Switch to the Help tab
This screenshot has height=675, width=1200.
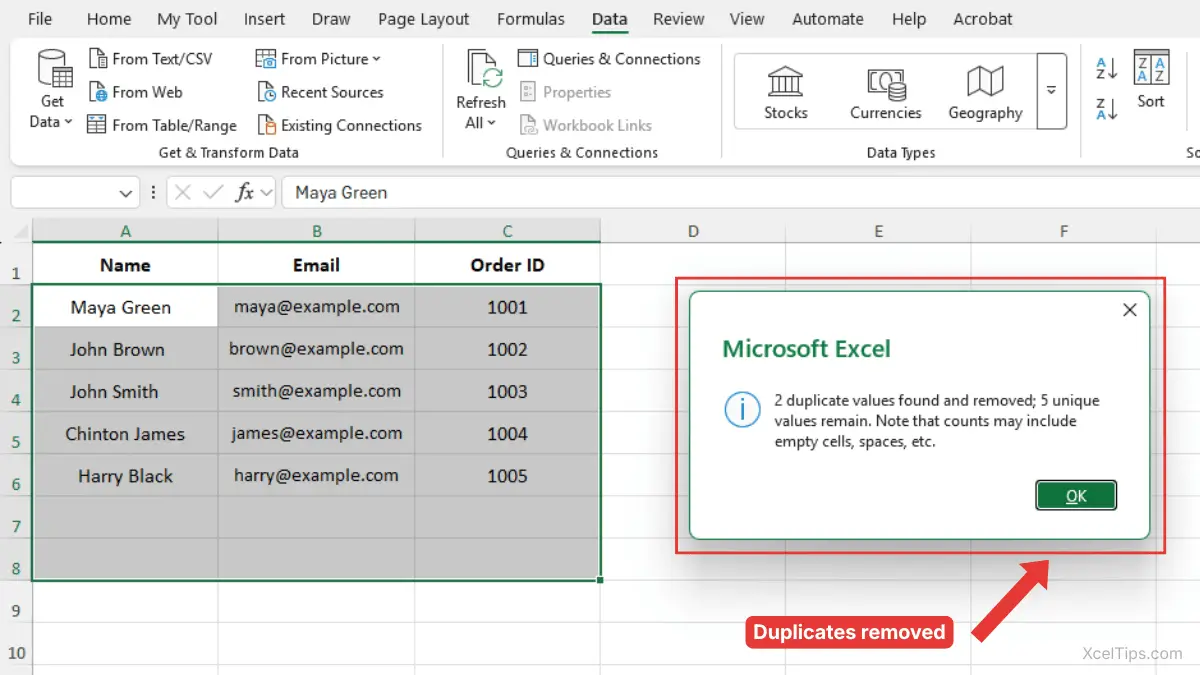tap(909, 19)
